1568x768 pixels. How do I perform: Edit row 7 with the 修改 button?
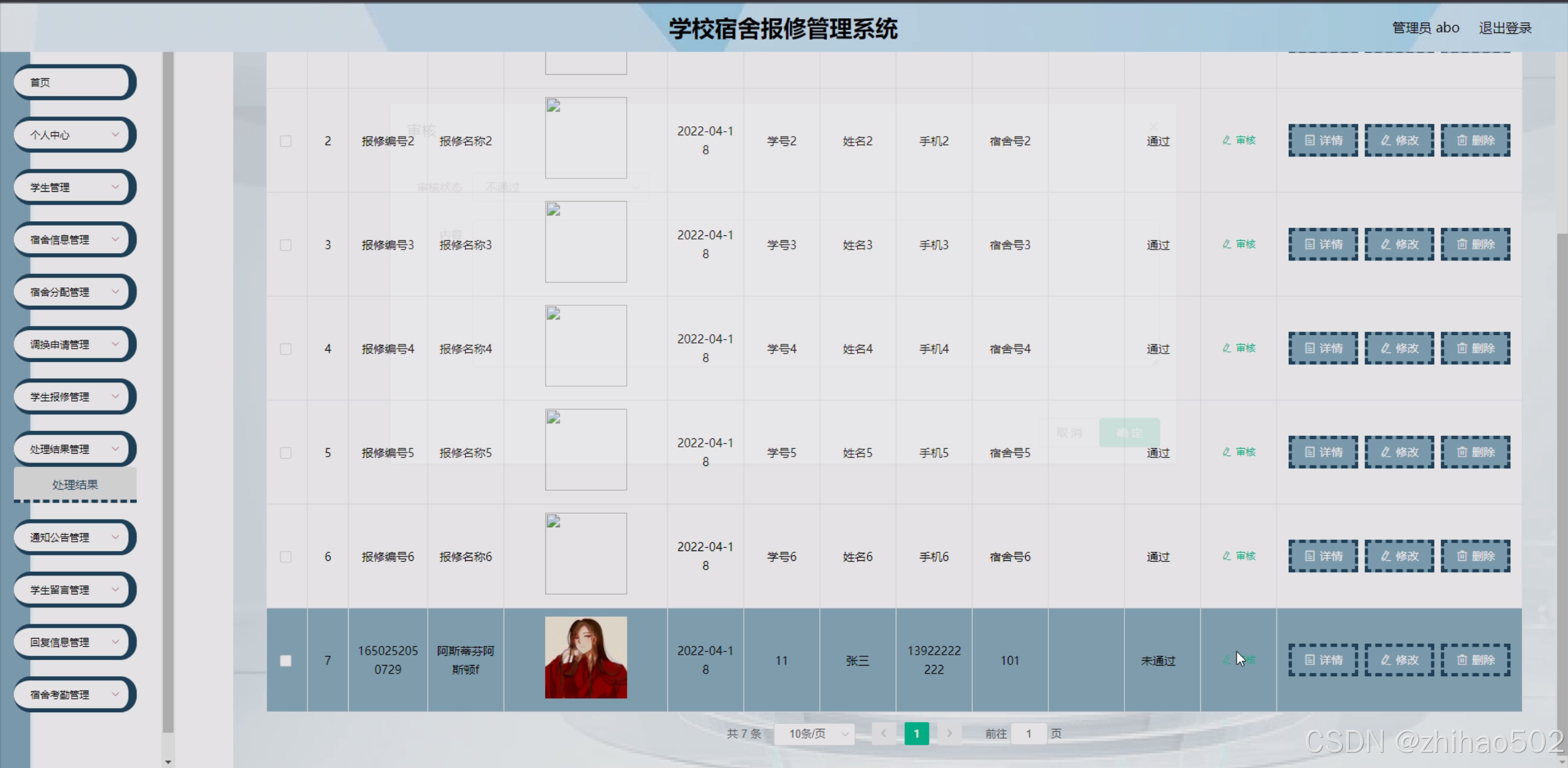coord(1399,660)
